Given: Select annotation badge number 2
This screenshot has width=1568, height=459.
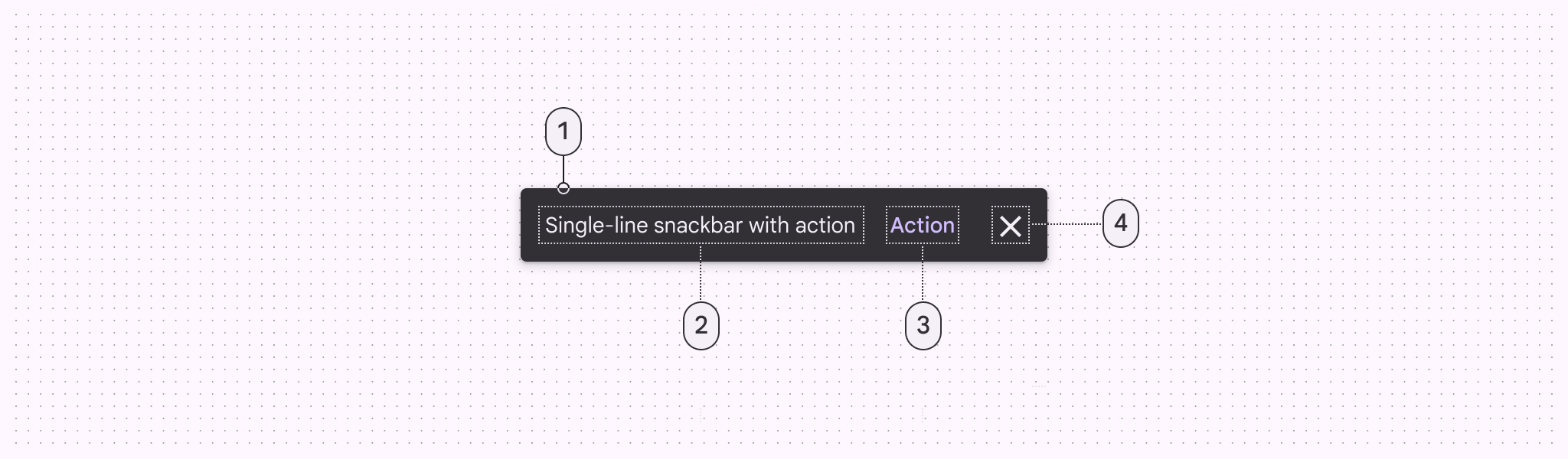Looking at the screenshot, I should (x=701, y=325).
